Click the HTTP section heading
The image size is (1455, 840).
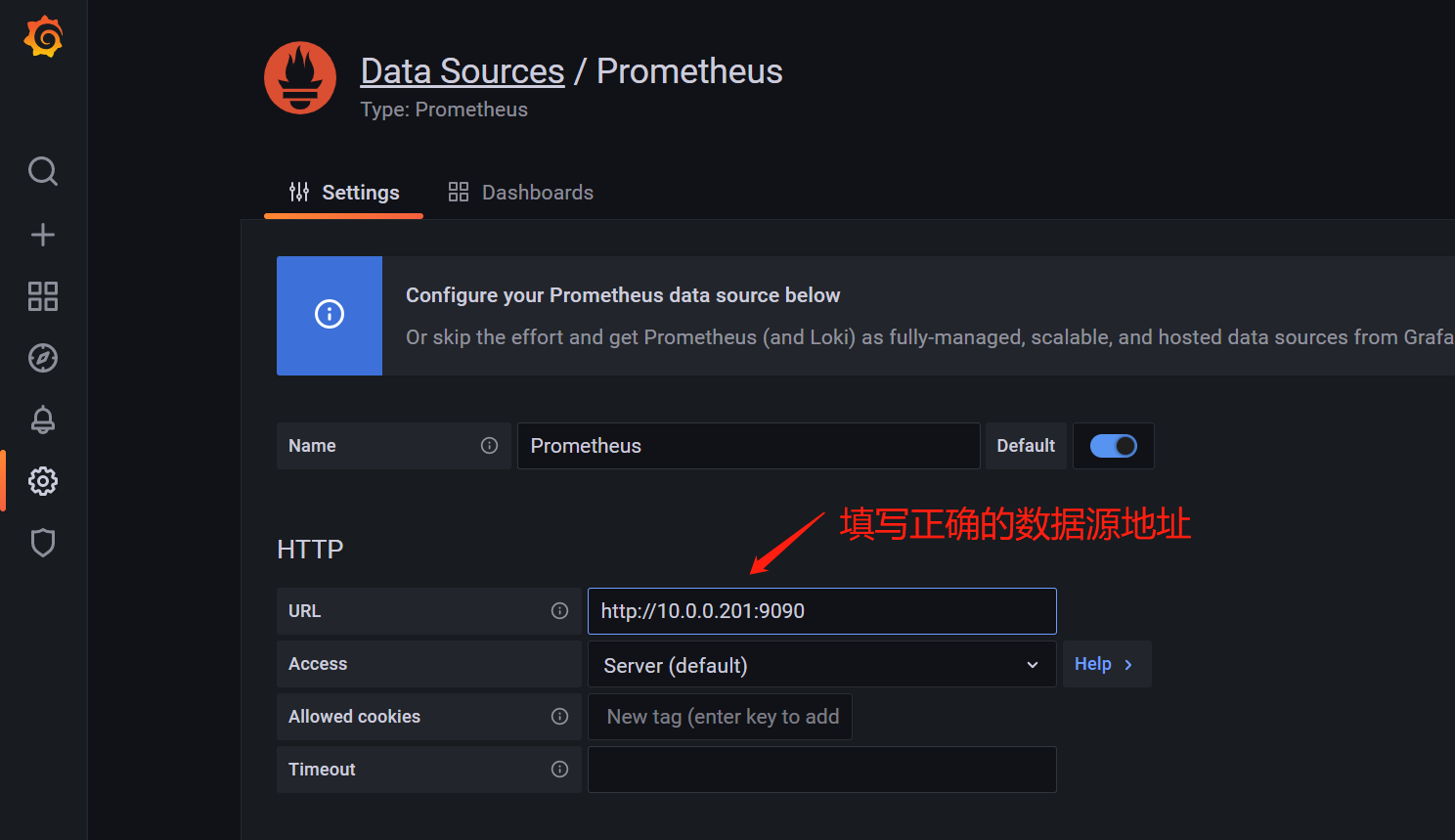coord(310,550)
